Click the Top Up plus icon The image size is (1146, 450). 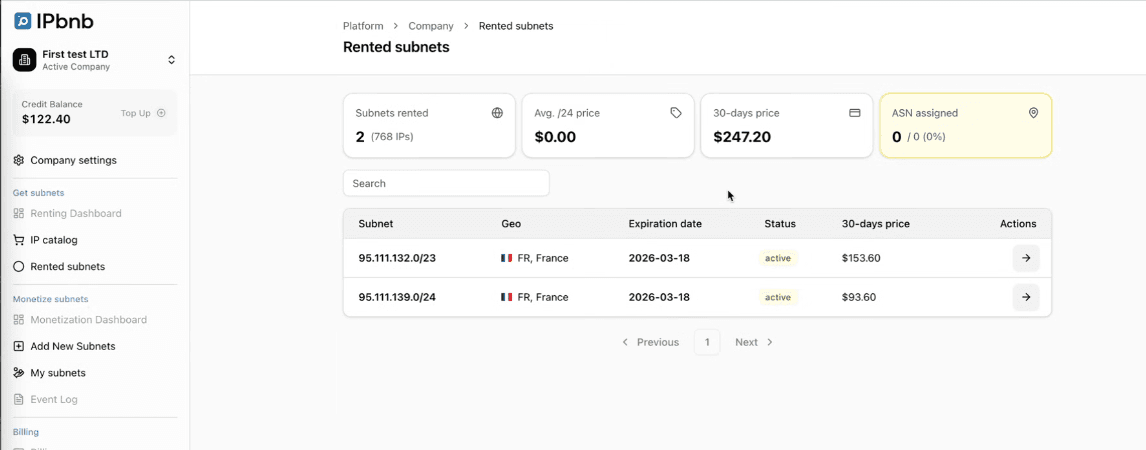162,113
